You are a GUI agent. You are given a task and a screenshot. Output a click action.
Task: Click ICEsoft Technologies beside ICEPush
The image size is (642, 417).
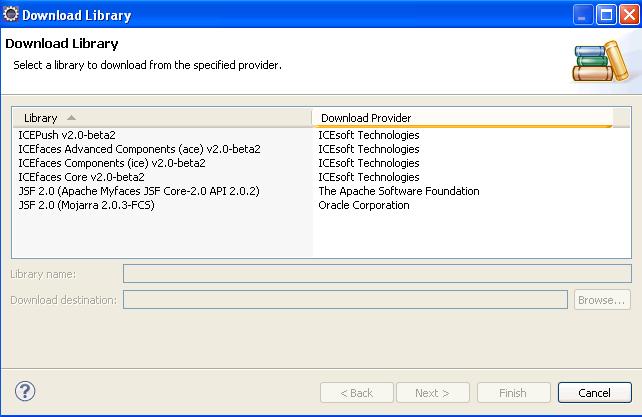pyautogui.click(x=369, y=135)
